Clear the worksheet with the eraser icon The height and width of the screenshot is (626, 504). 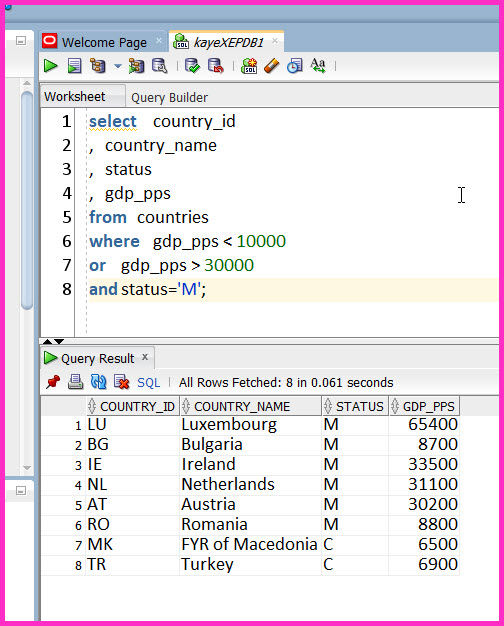pos(272,66)
